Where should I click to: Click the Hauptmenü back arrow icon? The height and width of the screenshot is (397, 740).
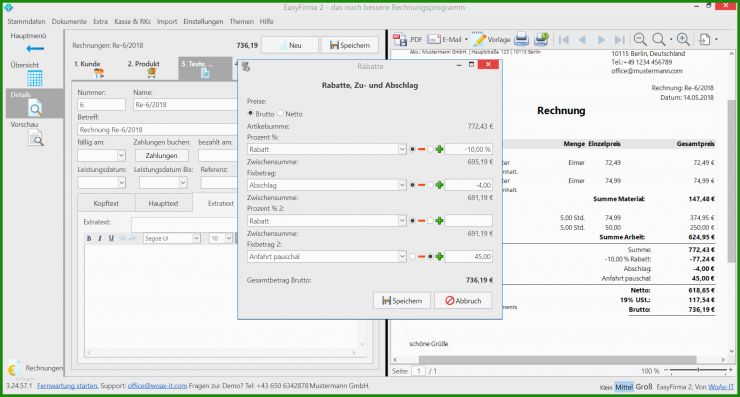[35, 48]
